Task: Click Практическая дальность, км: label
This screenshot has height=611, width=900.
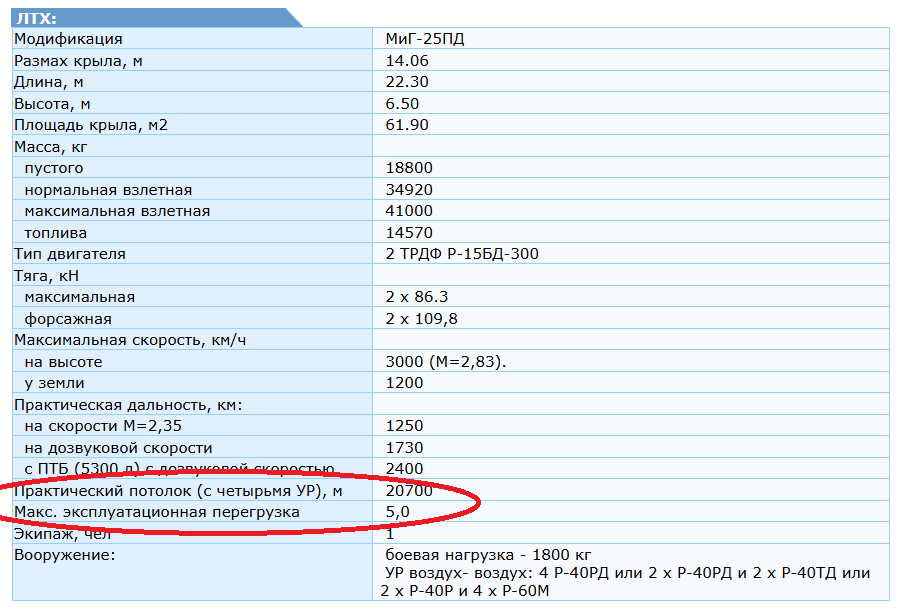Action: 128,405
